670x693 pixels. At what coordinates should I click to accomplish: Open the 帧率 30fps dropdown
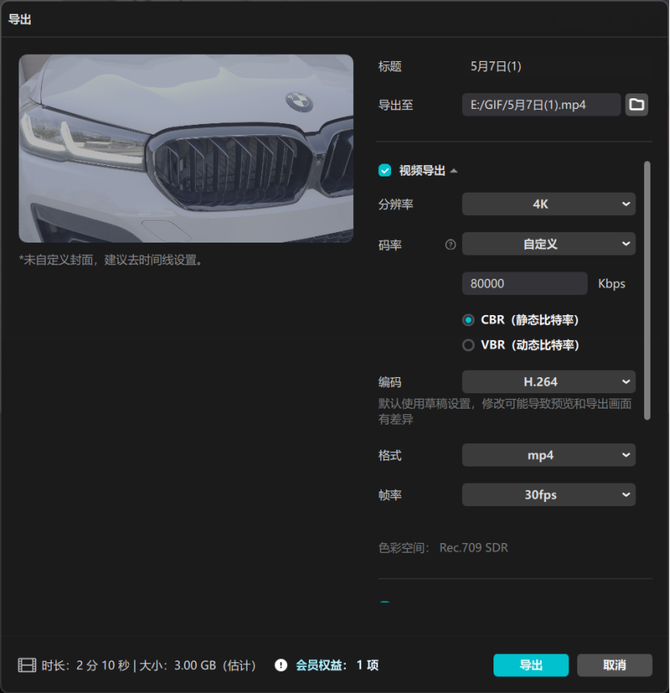[548, 495]
